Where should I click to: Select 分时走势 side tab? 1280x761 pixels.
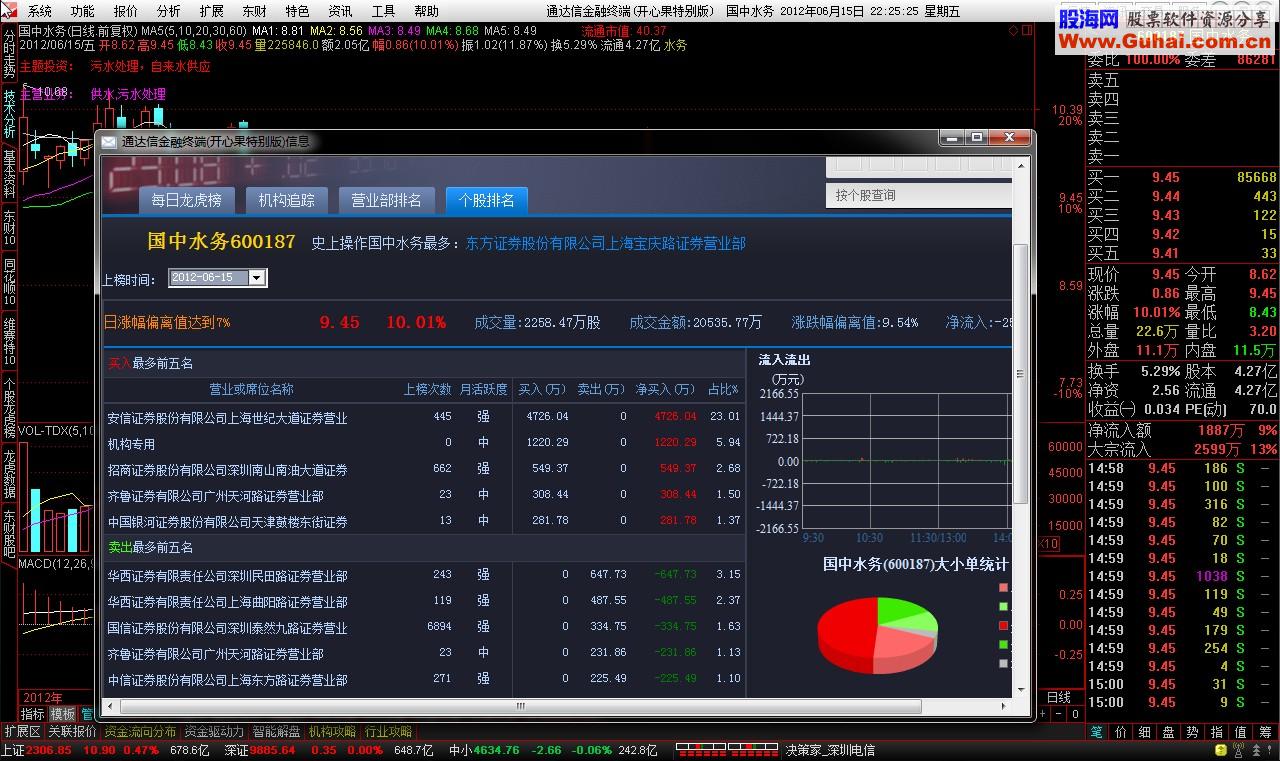point(9,54)
